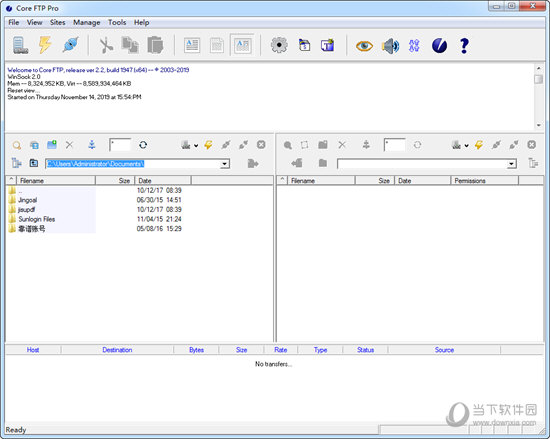
Task: Click local list sort arrow header
Action: 11,180
